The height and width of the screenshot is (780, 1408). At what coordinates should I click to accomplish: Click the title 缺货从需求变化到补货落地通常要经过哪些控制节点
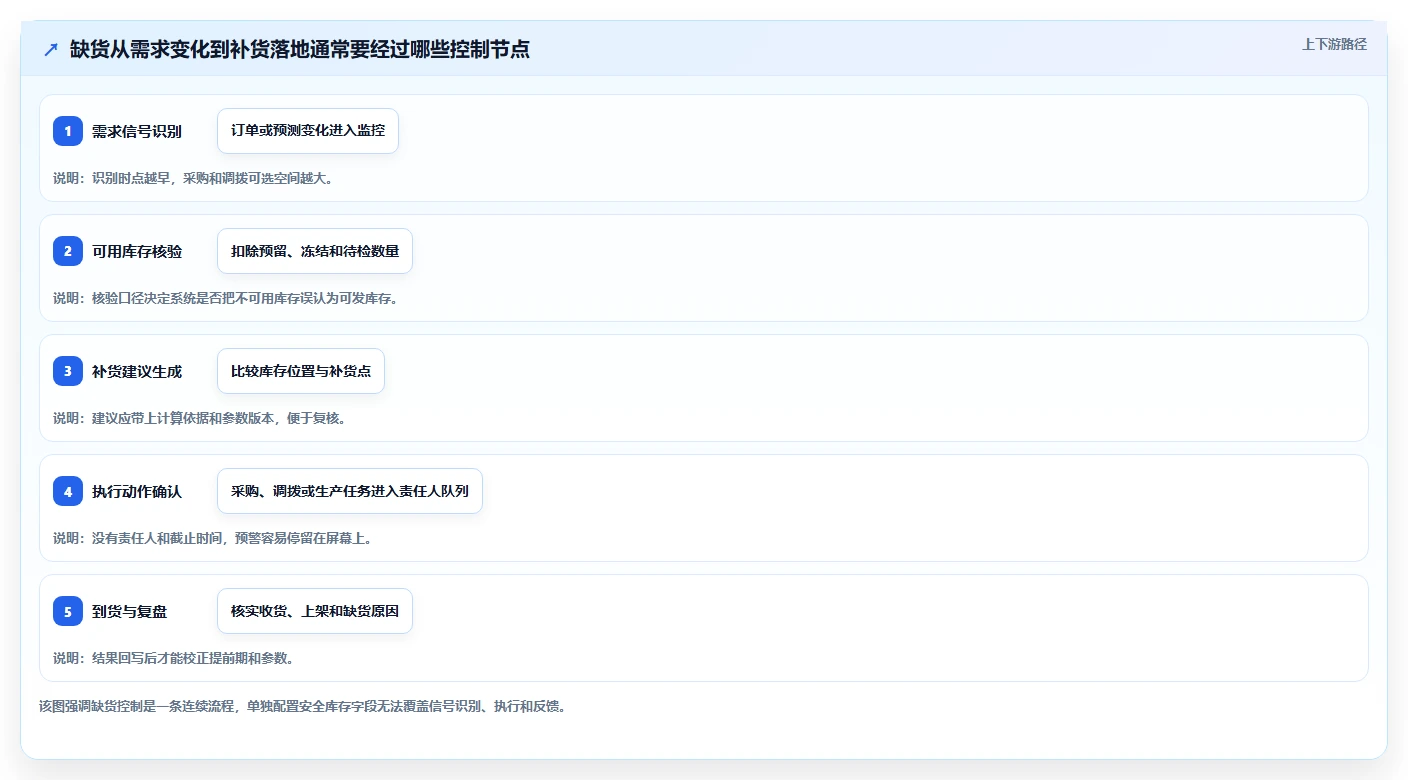coord(300,49)
